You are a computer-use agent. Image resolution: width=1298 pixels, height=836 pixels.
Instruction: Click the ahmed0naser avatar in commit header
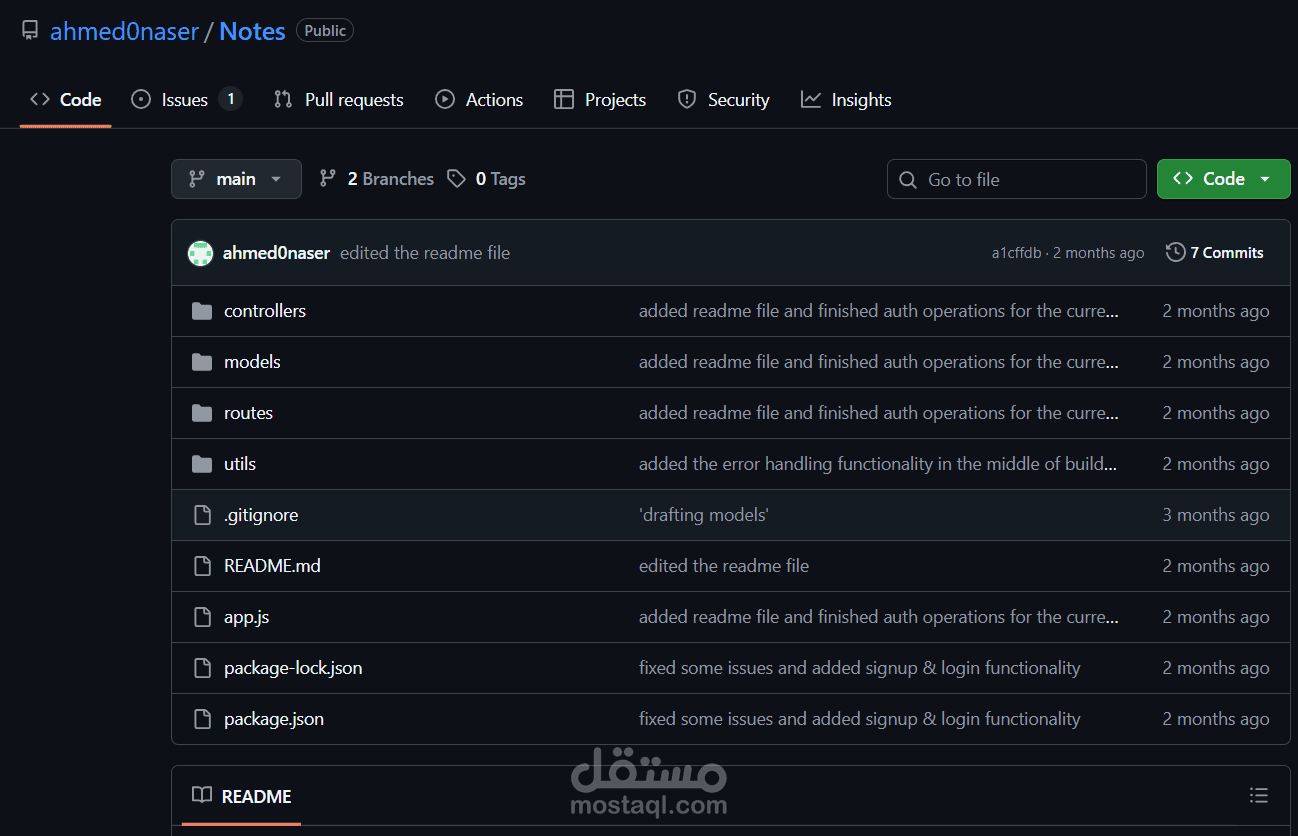coord(201,253)
